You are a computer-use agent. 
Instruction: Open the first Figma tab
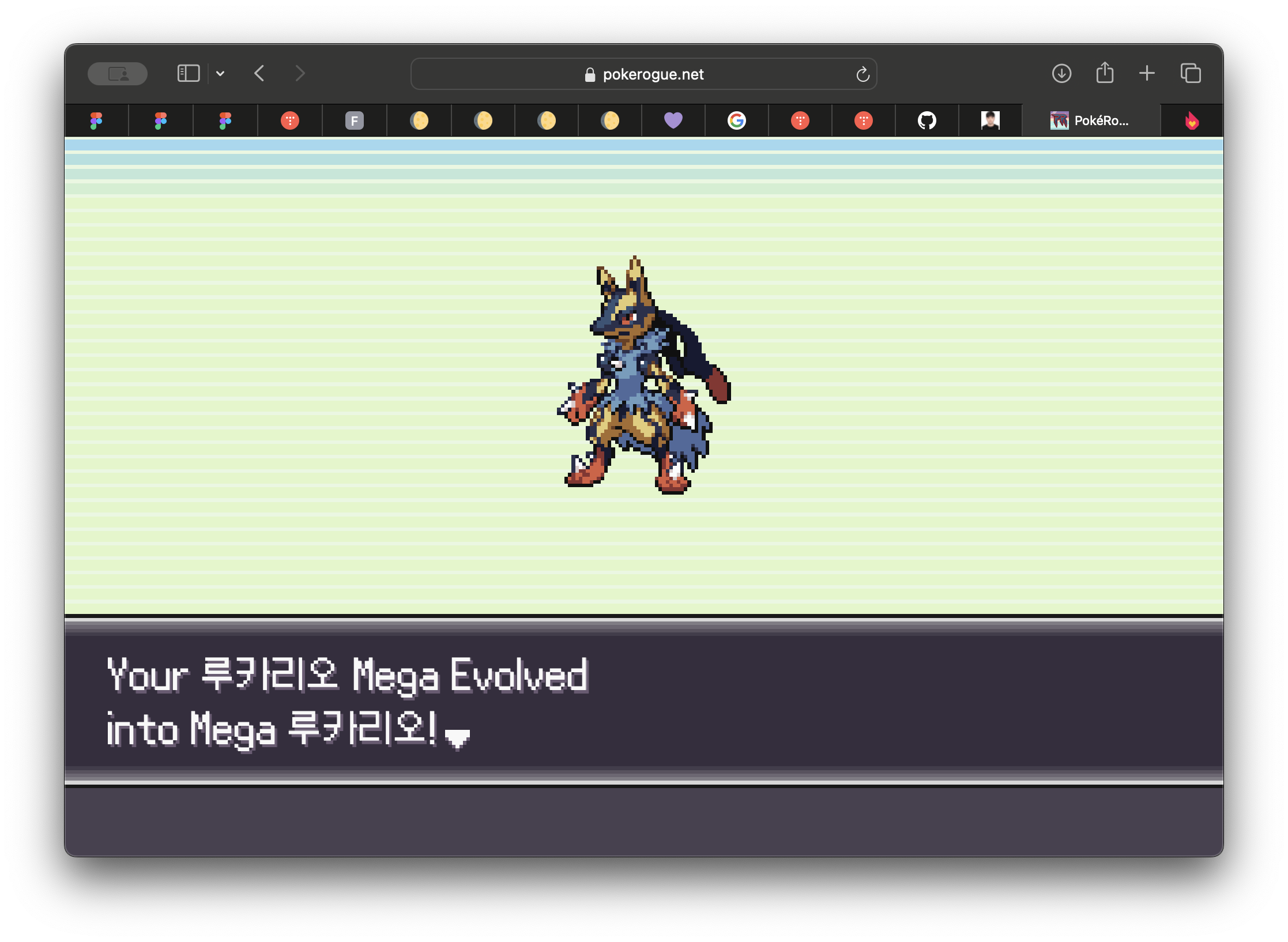coord(96,120)
